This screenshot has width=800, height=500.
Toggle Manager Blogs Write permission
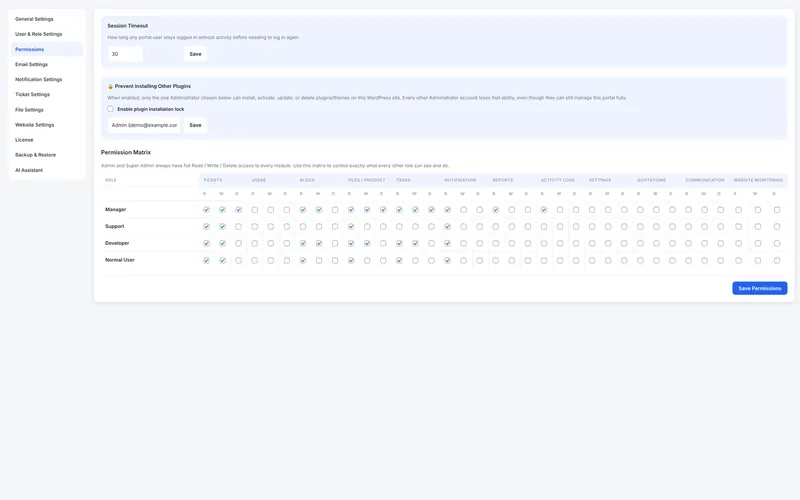319,210
